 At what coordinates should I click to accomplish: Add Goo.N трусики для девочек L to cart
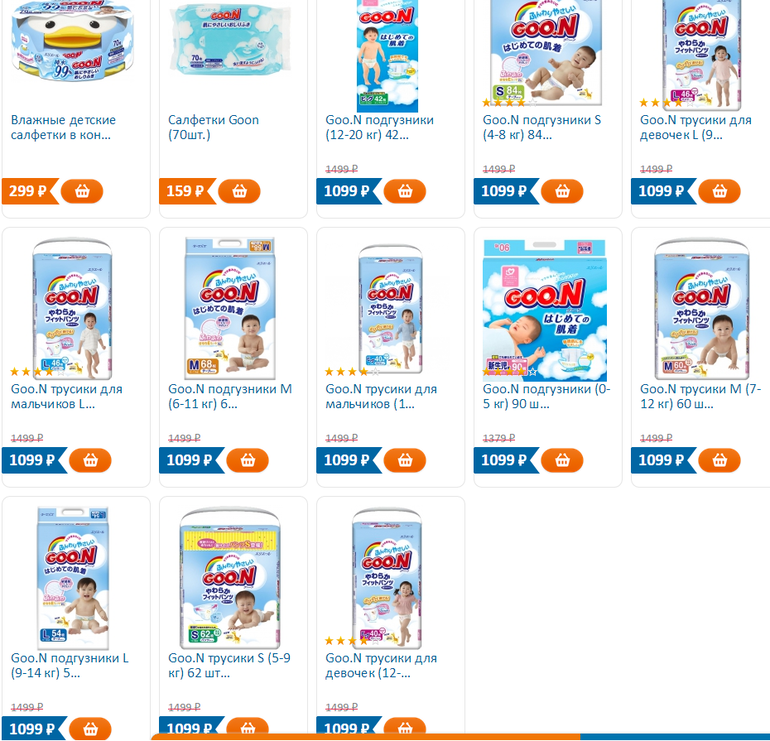click(719, 191)
